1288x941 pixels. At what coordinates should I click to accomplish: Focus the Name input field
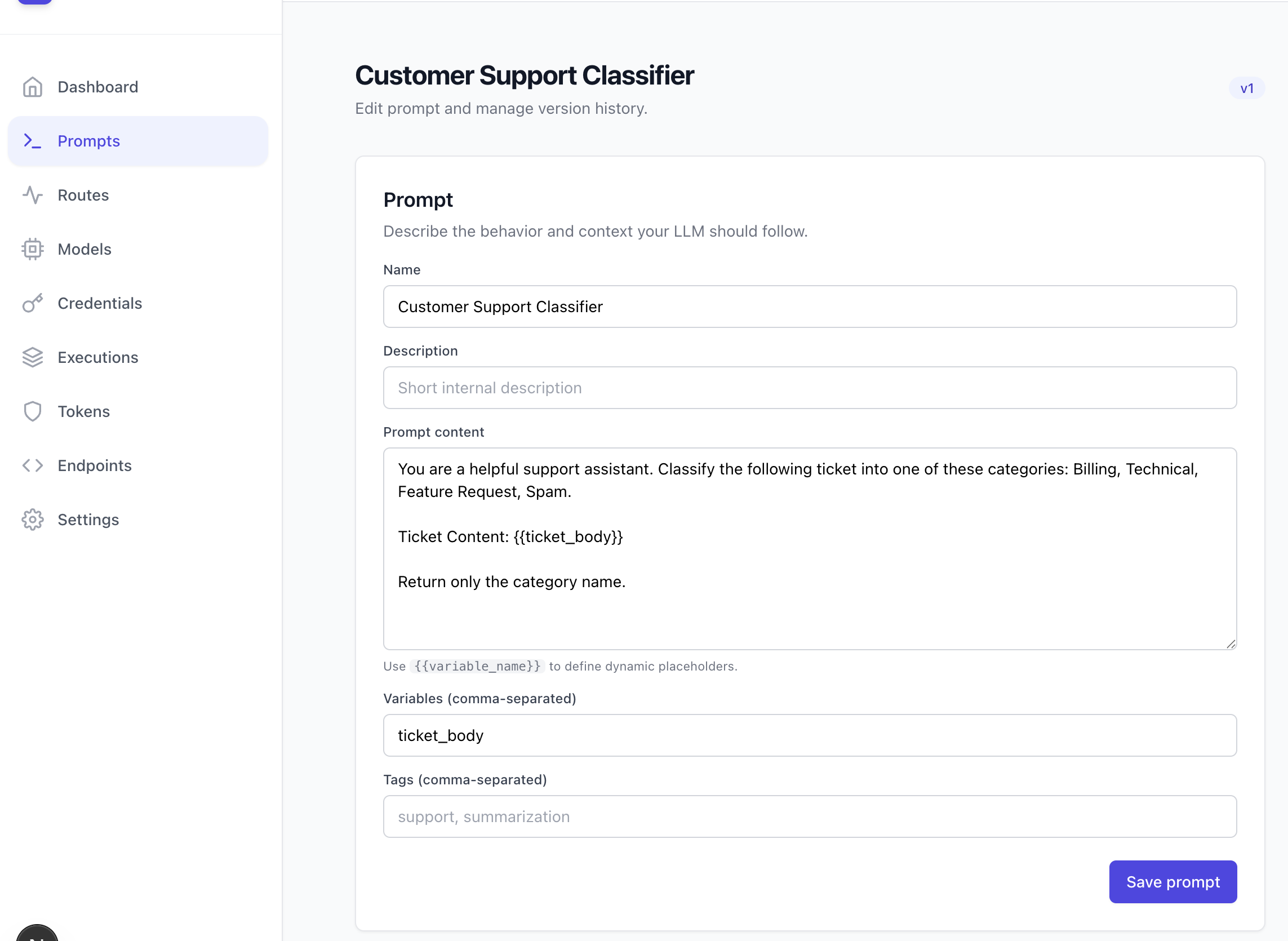(x=809, y=307)
